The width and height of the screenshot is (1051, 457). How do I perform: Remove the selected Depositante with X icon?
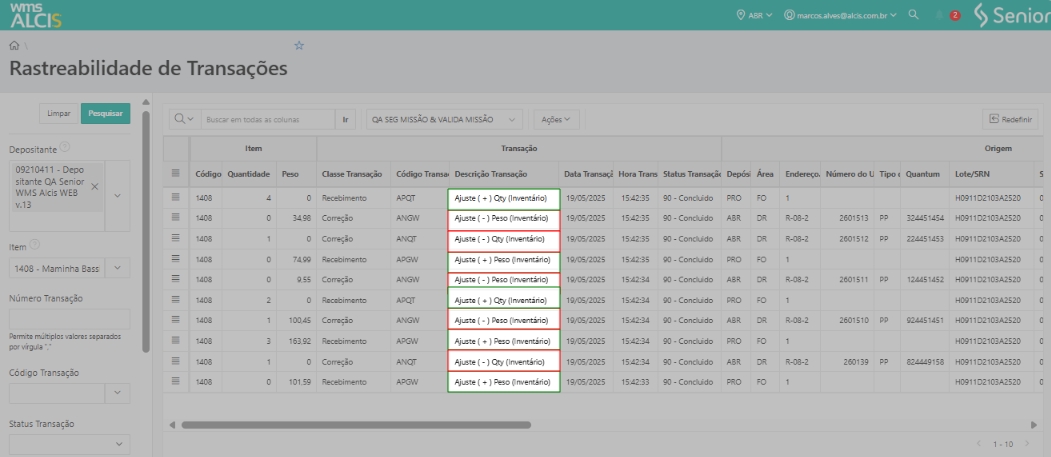point(95,187)
